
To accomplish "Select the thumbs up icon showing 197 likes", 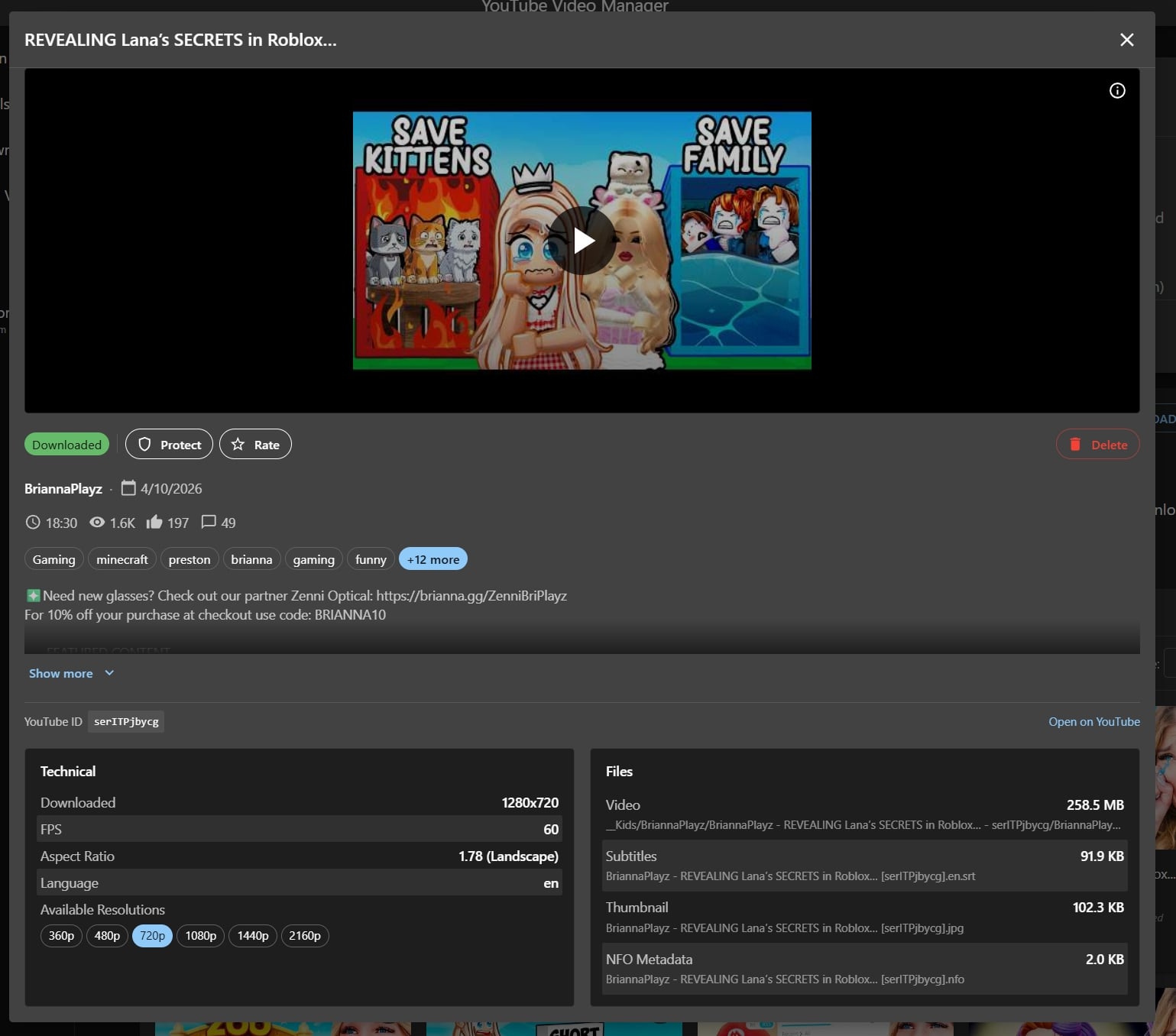I will coord(154,523).
